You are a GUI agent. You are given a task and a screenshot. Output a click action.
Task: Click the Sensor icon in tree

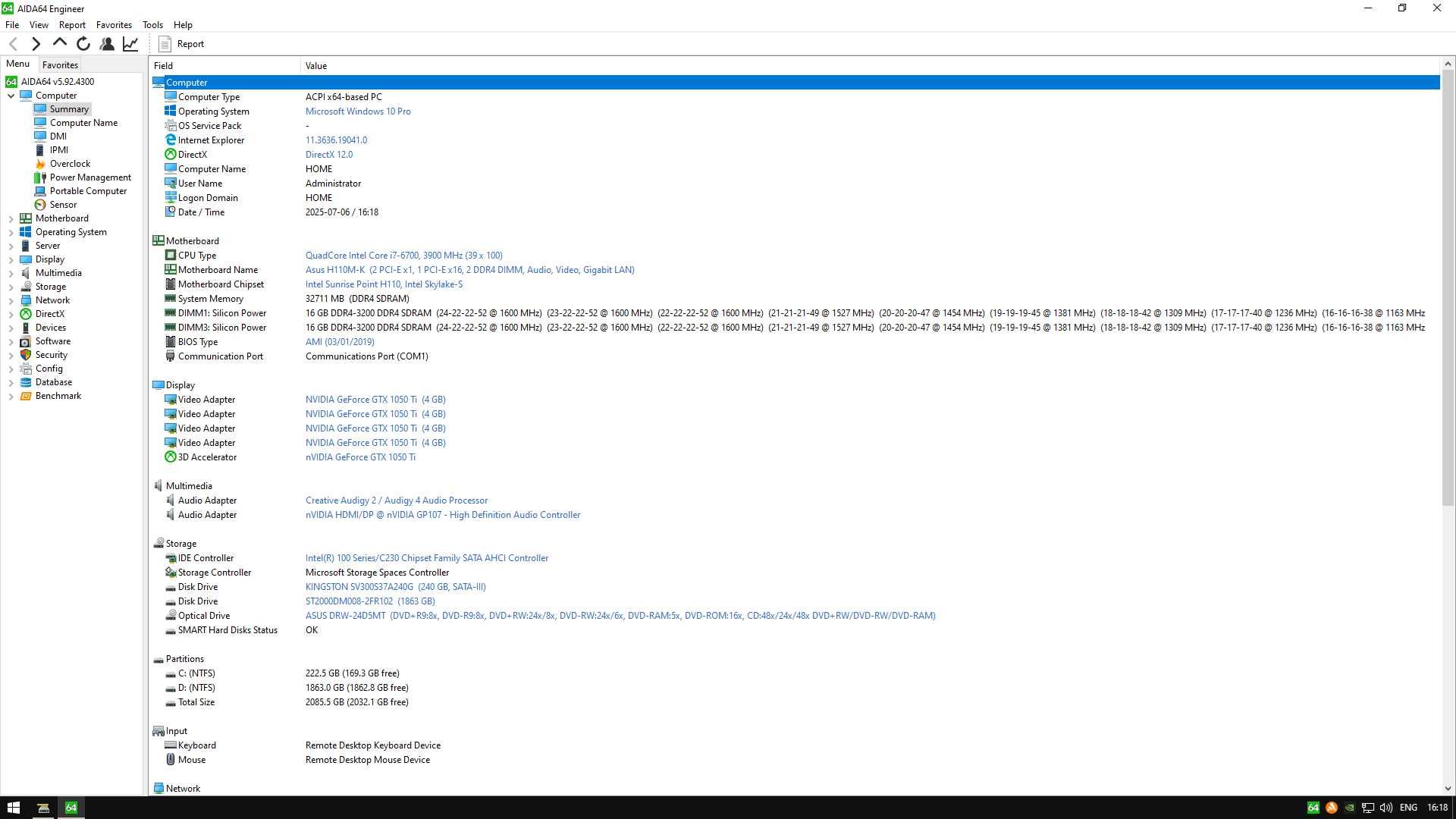tap(40, 205)
